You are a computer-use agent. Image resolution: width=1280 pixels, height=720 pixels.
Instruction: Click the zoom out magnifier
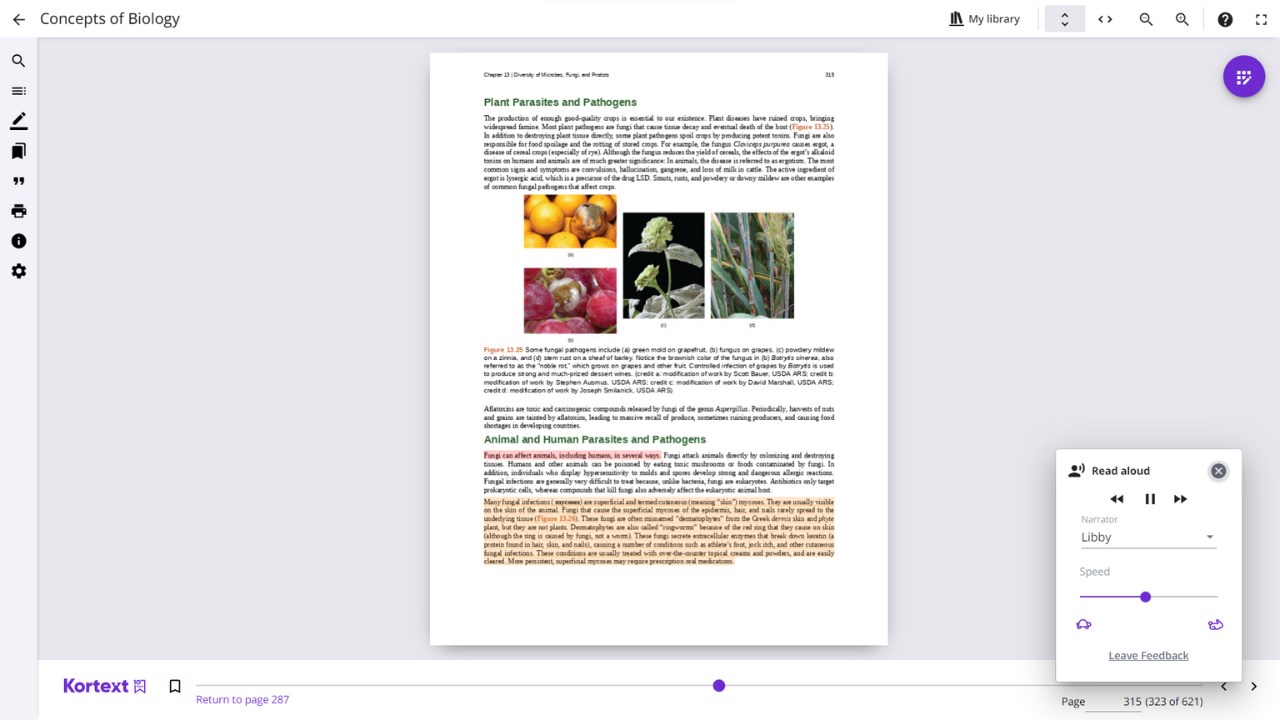pyautogui.click(x=1146, y=19)
